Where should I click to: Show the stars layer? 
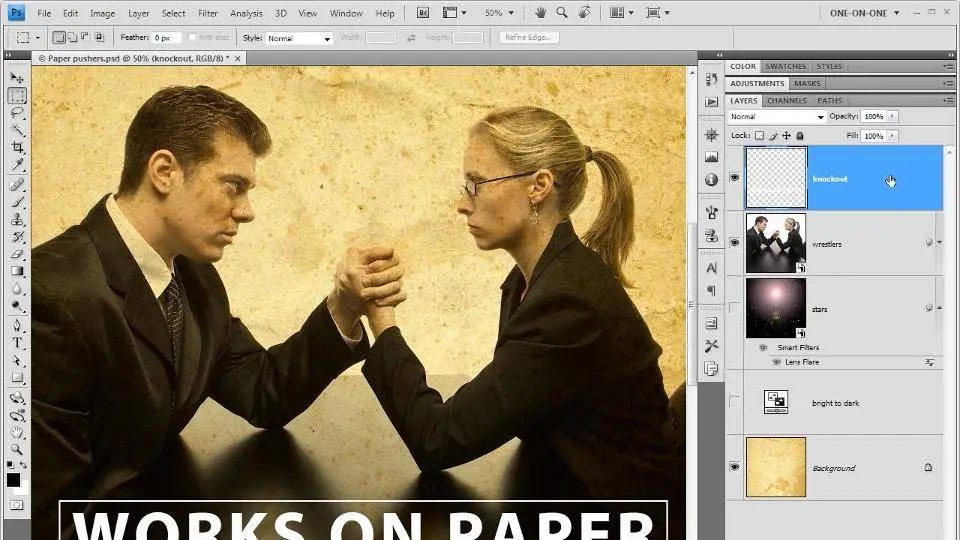pyautogui.click(x=735, y=308)
